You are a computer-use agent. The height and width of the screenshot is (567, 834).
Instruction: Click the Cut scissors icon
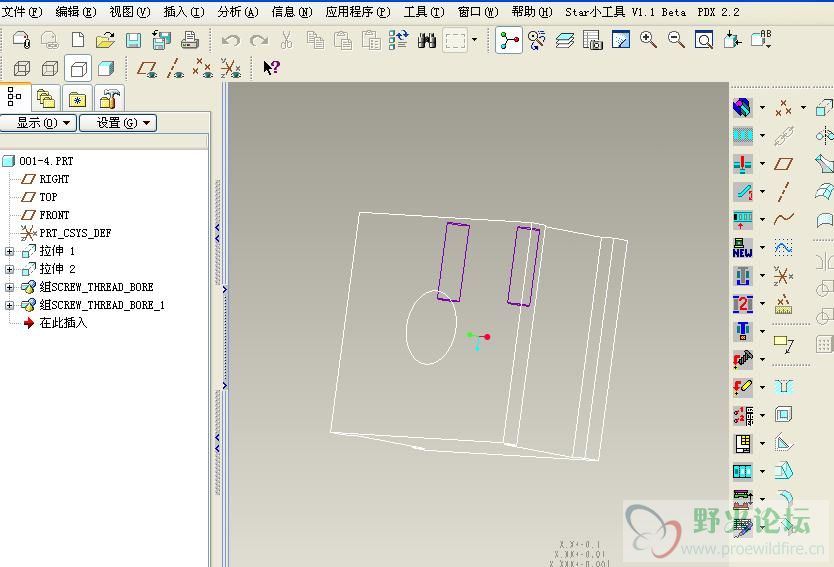[x=287, y=40]
